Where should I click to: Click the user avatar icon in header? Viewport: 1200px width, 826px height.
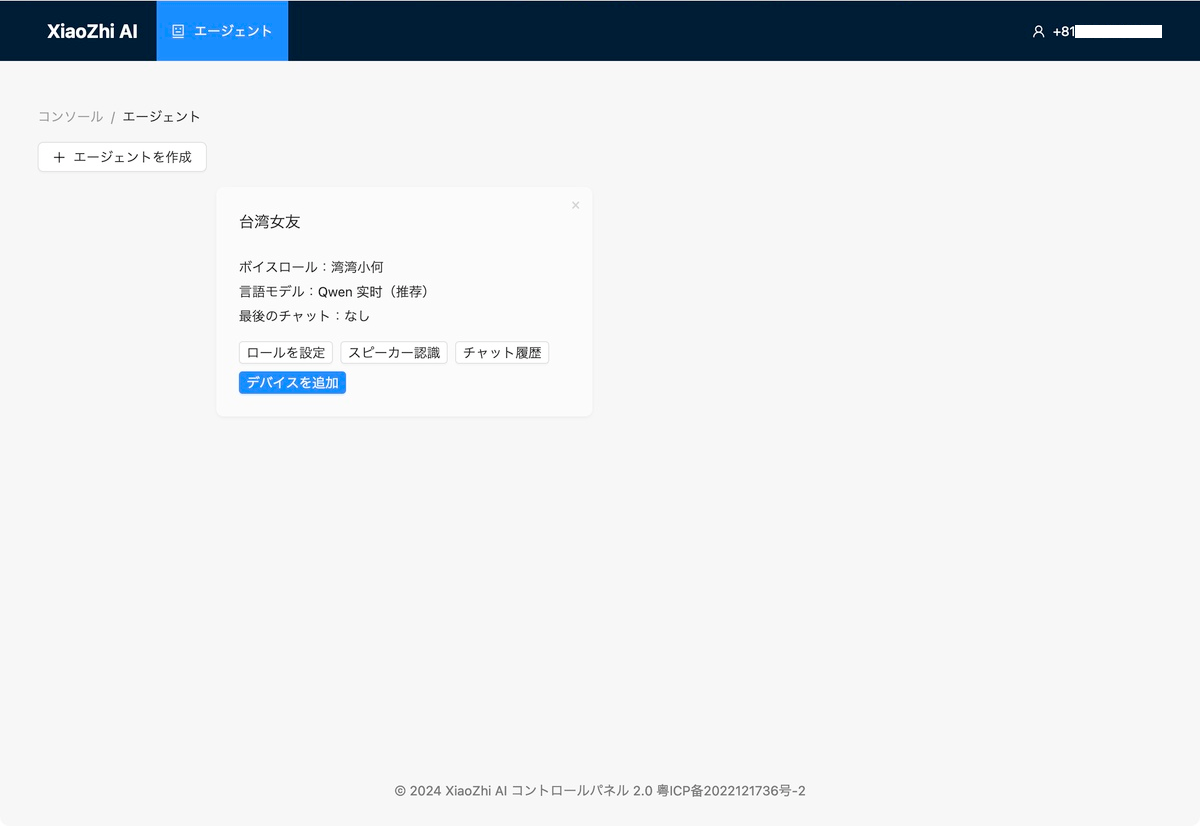point(1038,31)
